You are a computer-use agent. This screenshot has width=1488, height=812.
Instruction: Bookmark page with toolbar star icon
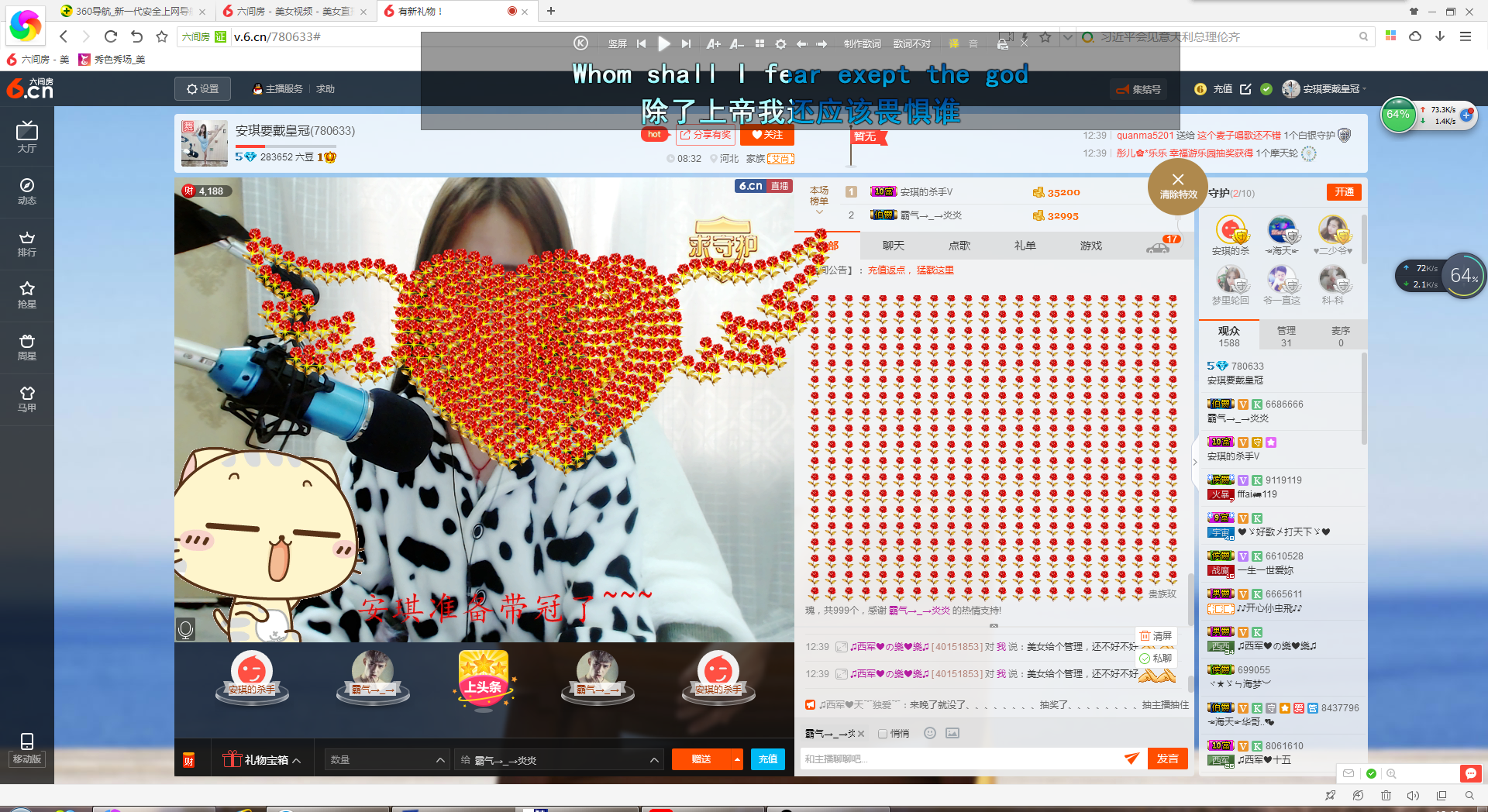162,36
